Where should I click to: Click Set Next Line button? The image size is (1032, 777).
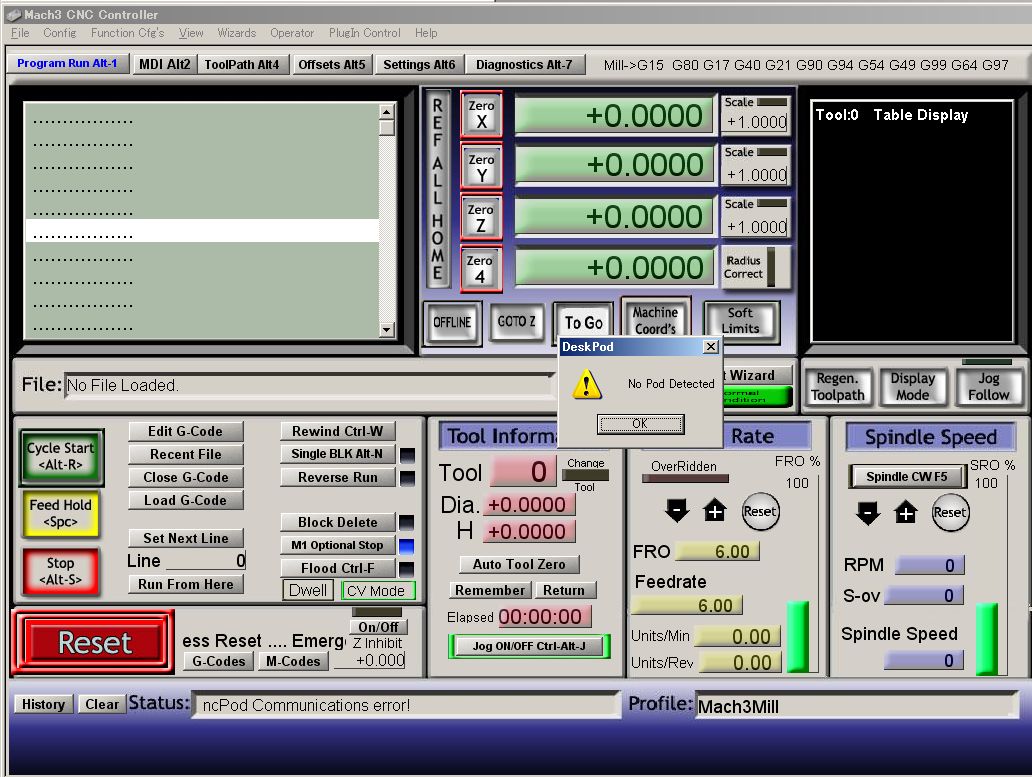pos(186,538)
